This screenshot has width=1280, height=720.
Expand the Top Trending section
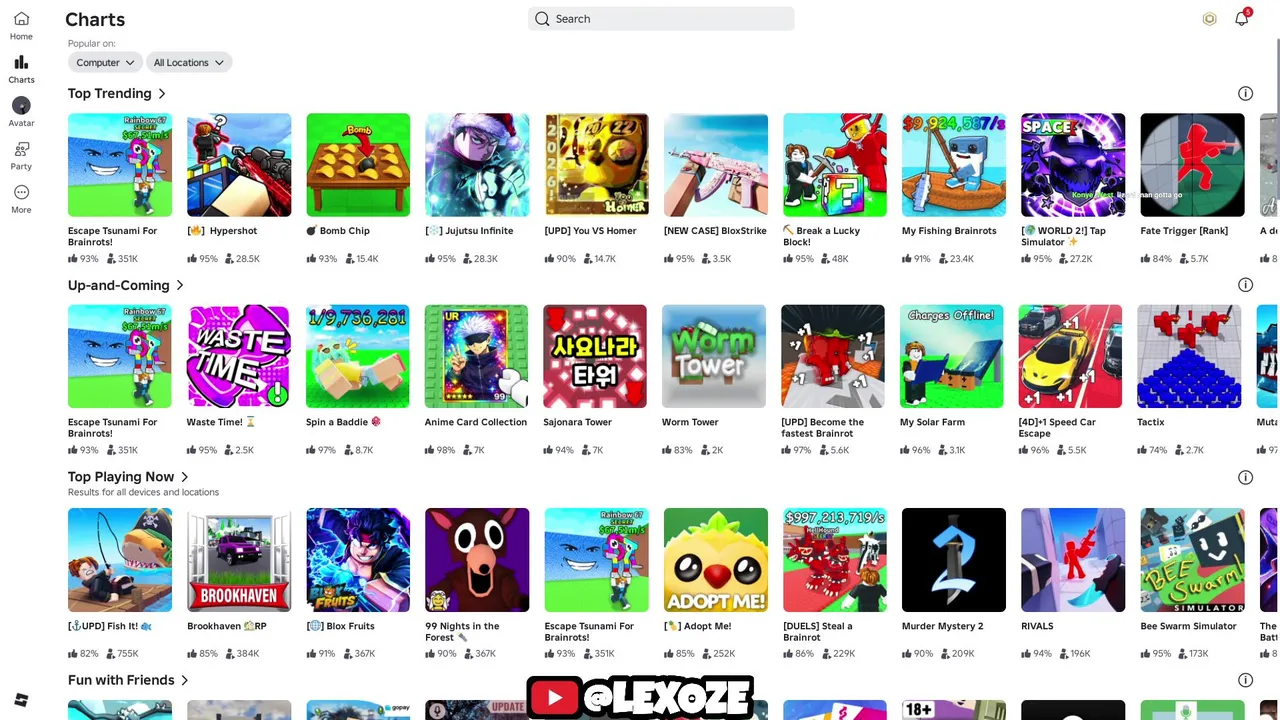coord(117,93)
